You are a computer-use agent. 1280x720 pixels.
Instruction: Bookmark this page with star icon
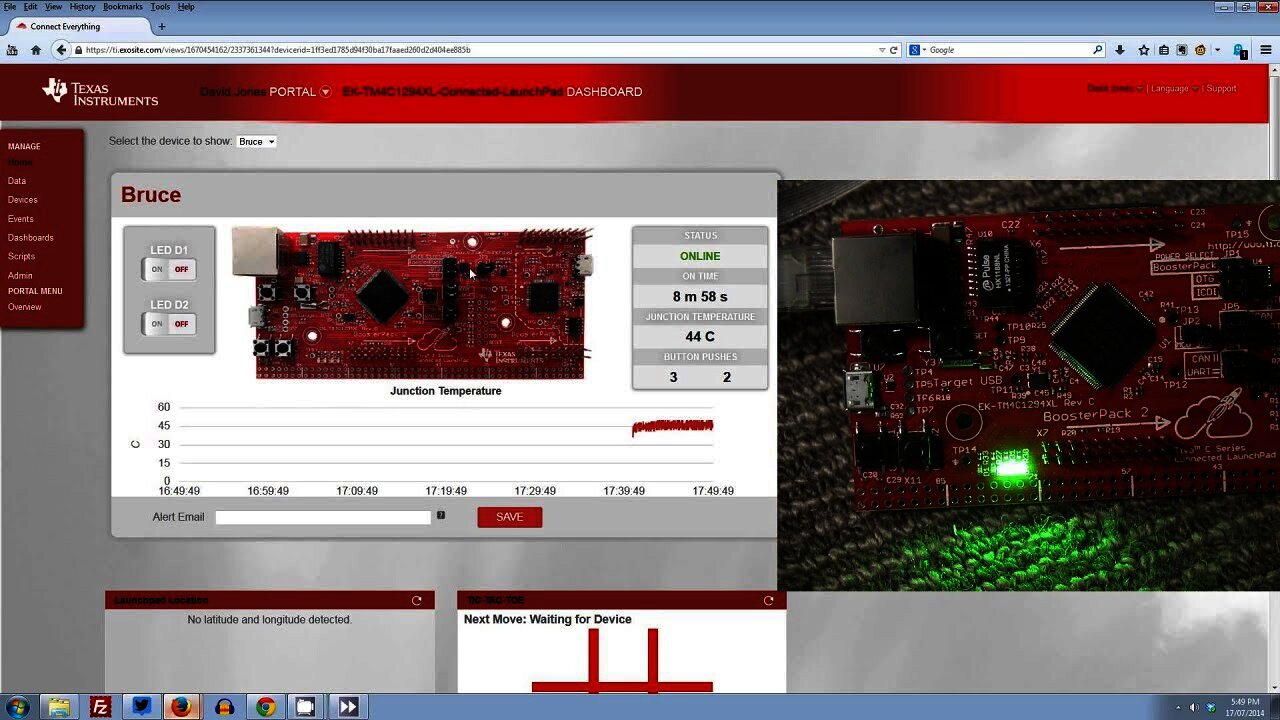(x=1144, y=50)
